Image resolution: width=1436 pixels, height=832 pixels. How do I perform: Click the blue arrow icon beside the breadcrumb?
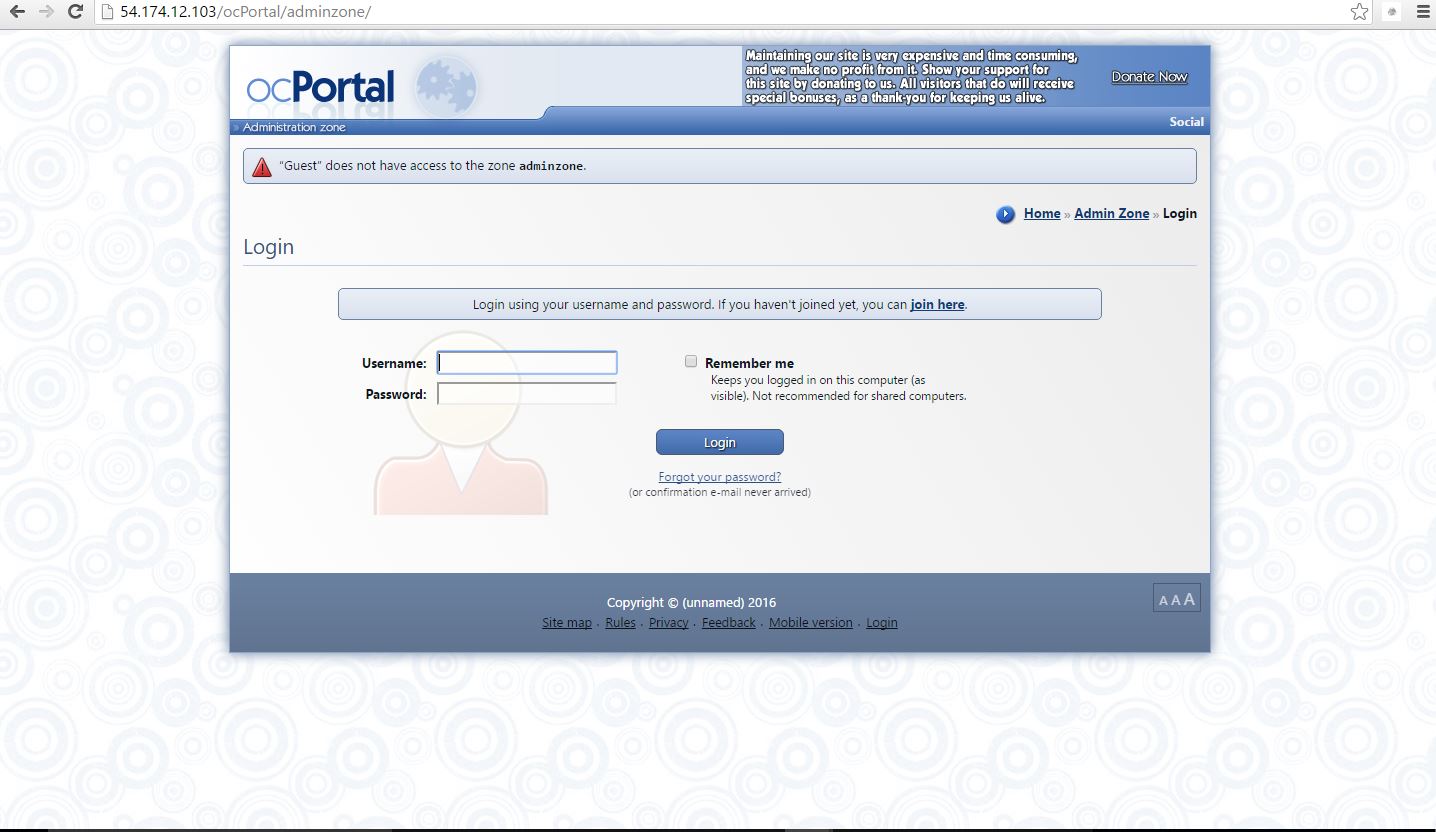pyautogui.click(x=1004, y=214)
